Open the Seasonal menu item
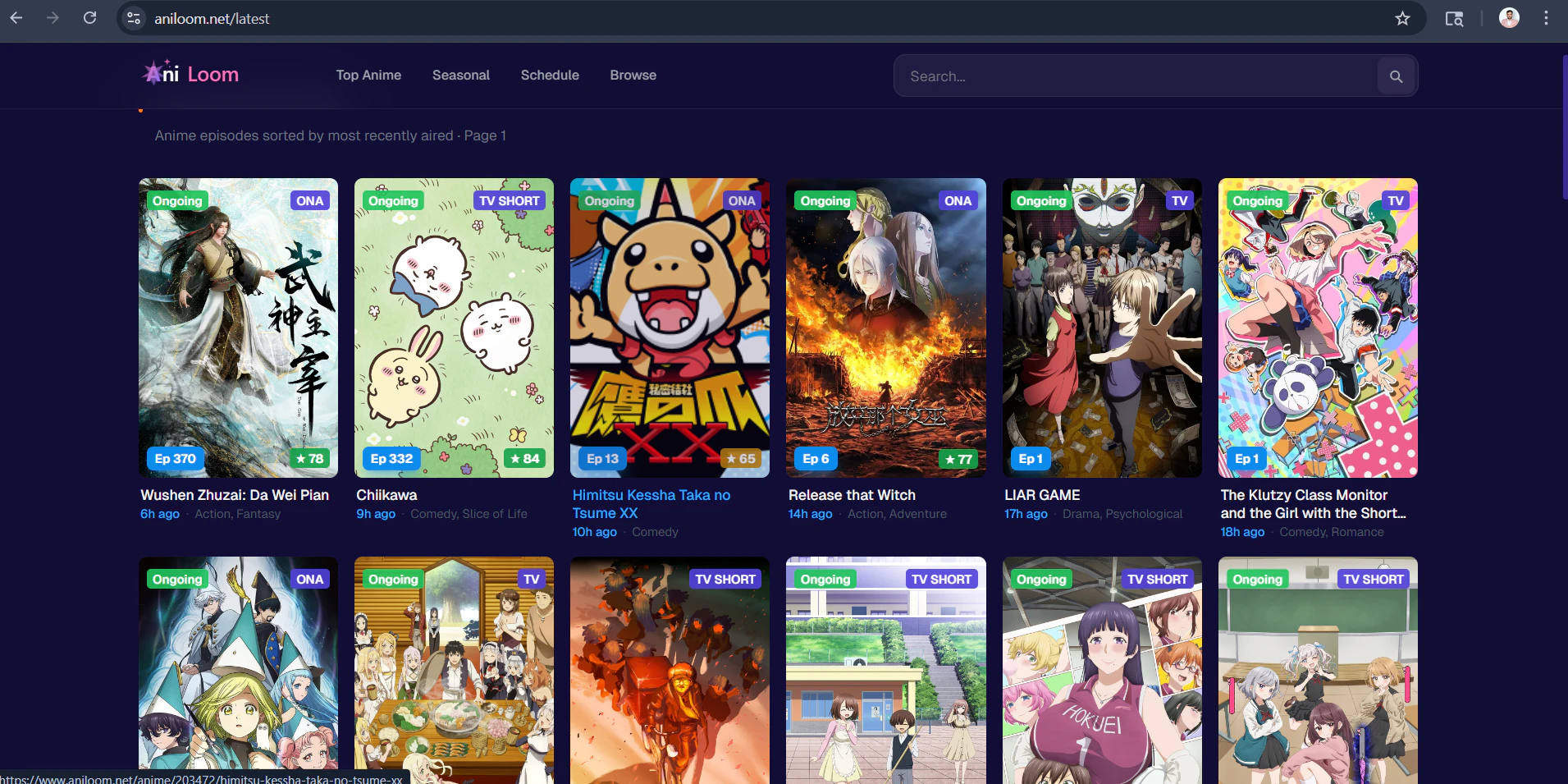This screenshot has width=1568, height=784. [461, 75]
